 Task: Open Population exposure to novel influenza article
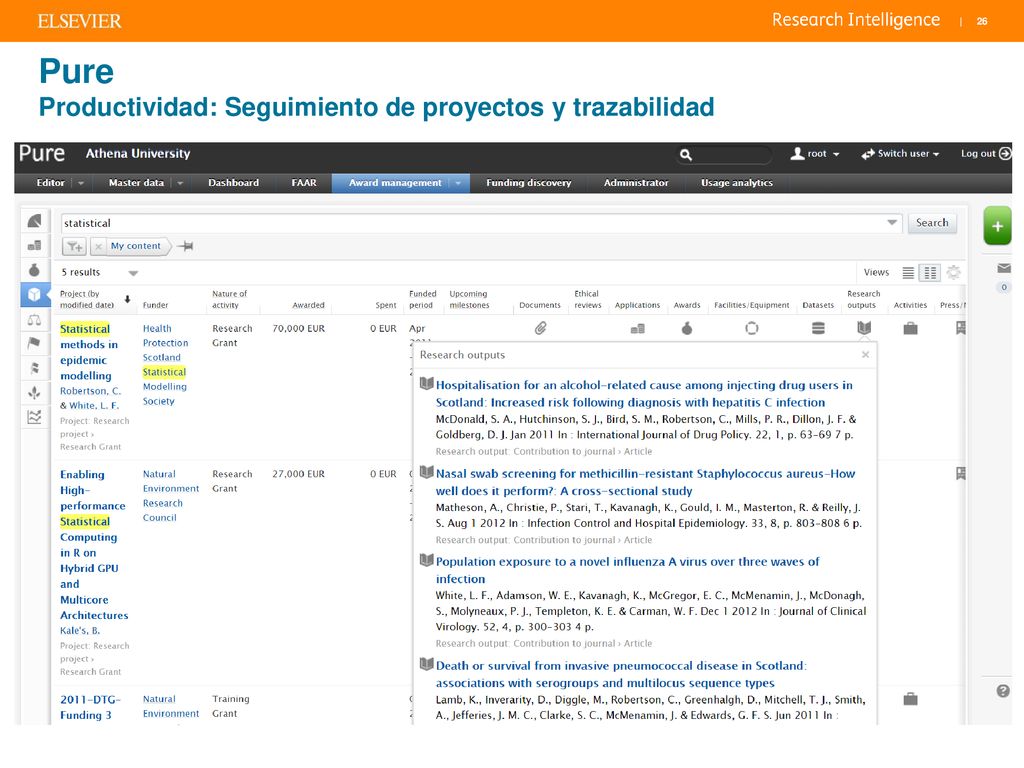(627, 570)
